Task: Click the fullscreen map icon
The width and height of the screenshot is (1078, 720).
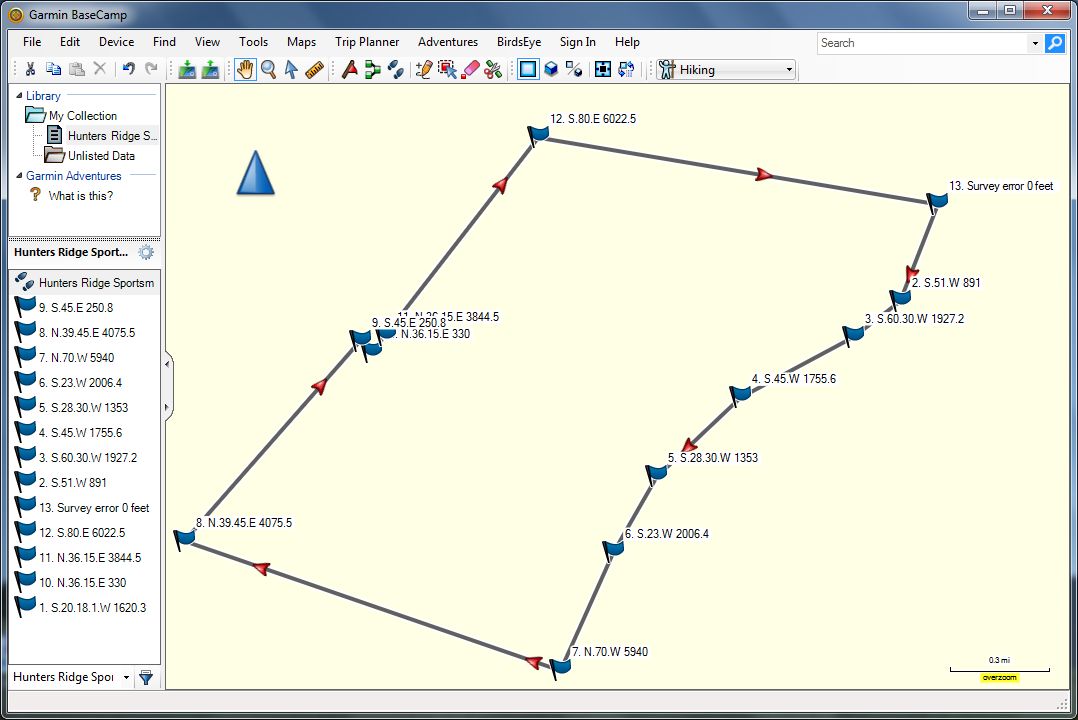Action: pyautogui.click(x=603, y=69)
